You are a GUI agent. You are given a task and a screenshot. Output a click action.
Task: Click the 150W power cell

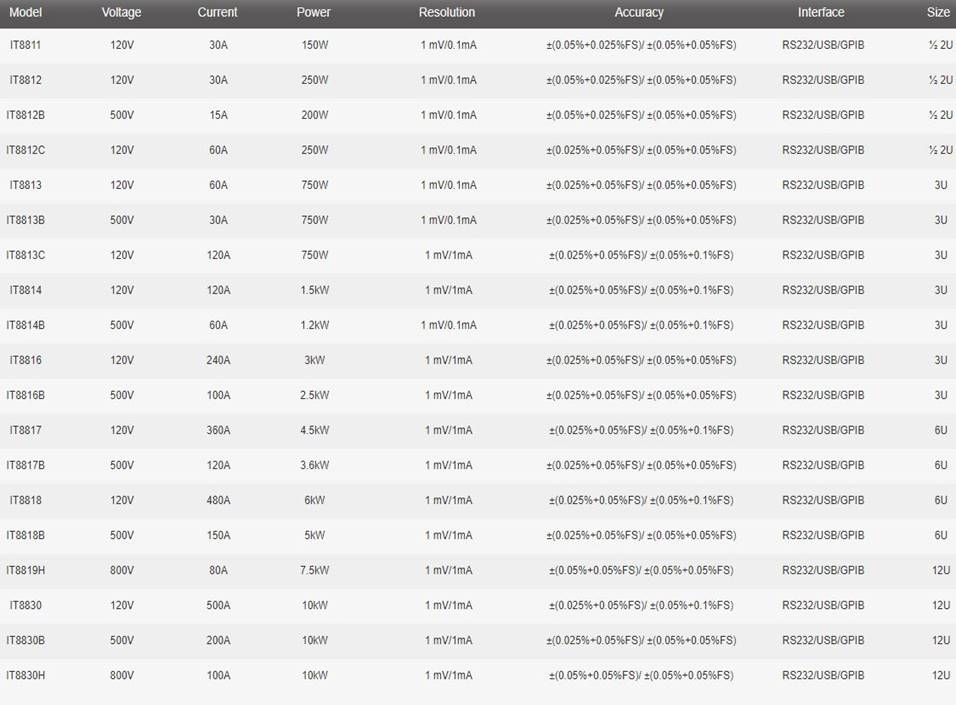click(315, 45)
